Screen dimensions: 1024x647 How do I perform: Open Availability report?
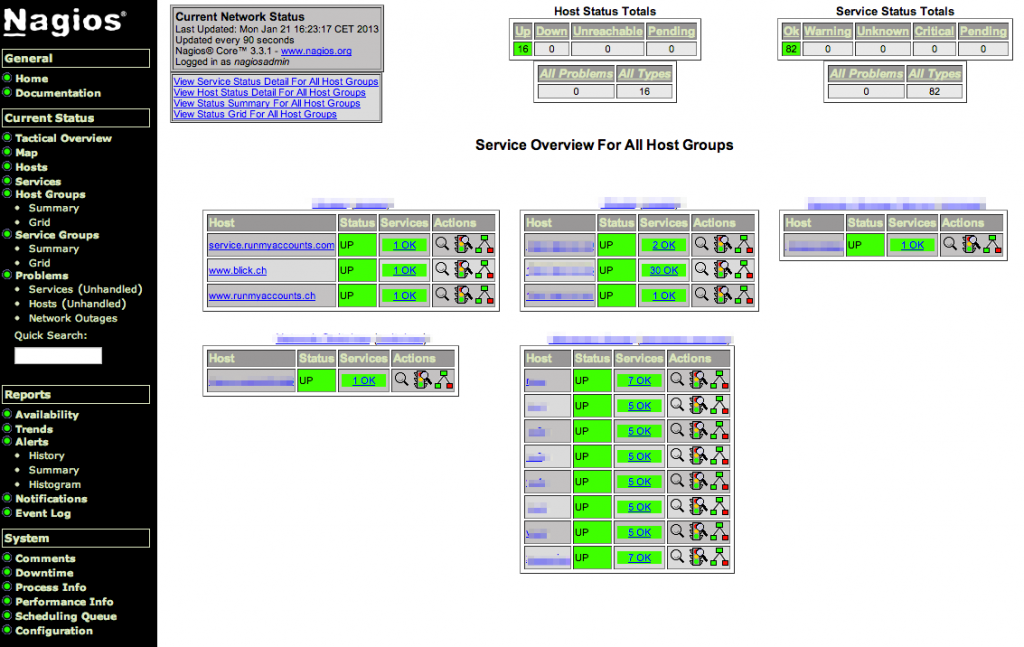[47, 415]
